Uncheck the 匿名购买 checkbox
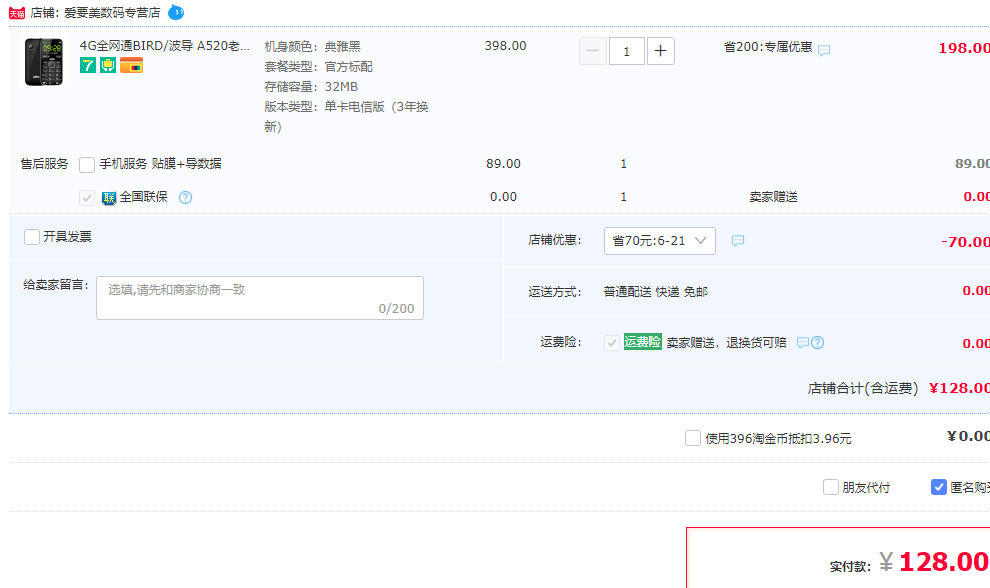Screen dimensions: 990x588 click(939, 487)
